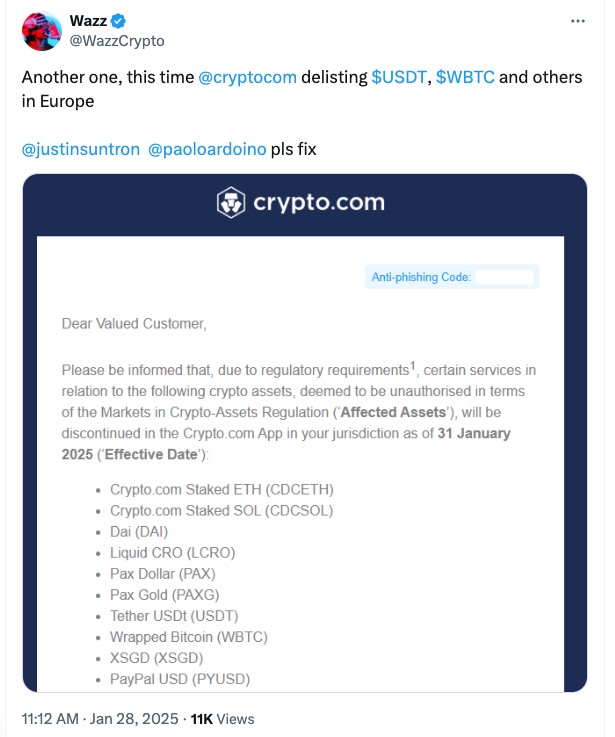615x737 pixels.
Task: Click the crypto.com wordmark in the banner
Action: coord(318,202)
